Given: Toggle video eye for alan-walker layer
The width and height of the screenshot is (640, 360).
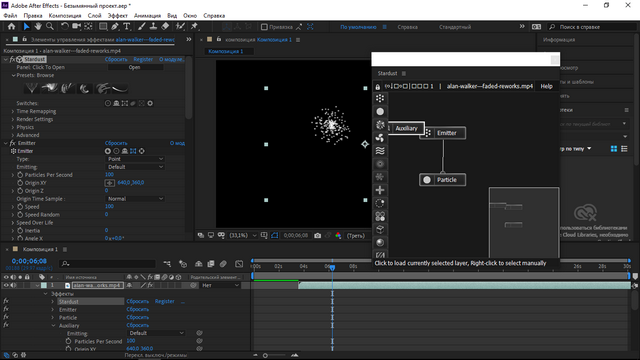Looking at the screenshot, I should click(x=6, y=285).
